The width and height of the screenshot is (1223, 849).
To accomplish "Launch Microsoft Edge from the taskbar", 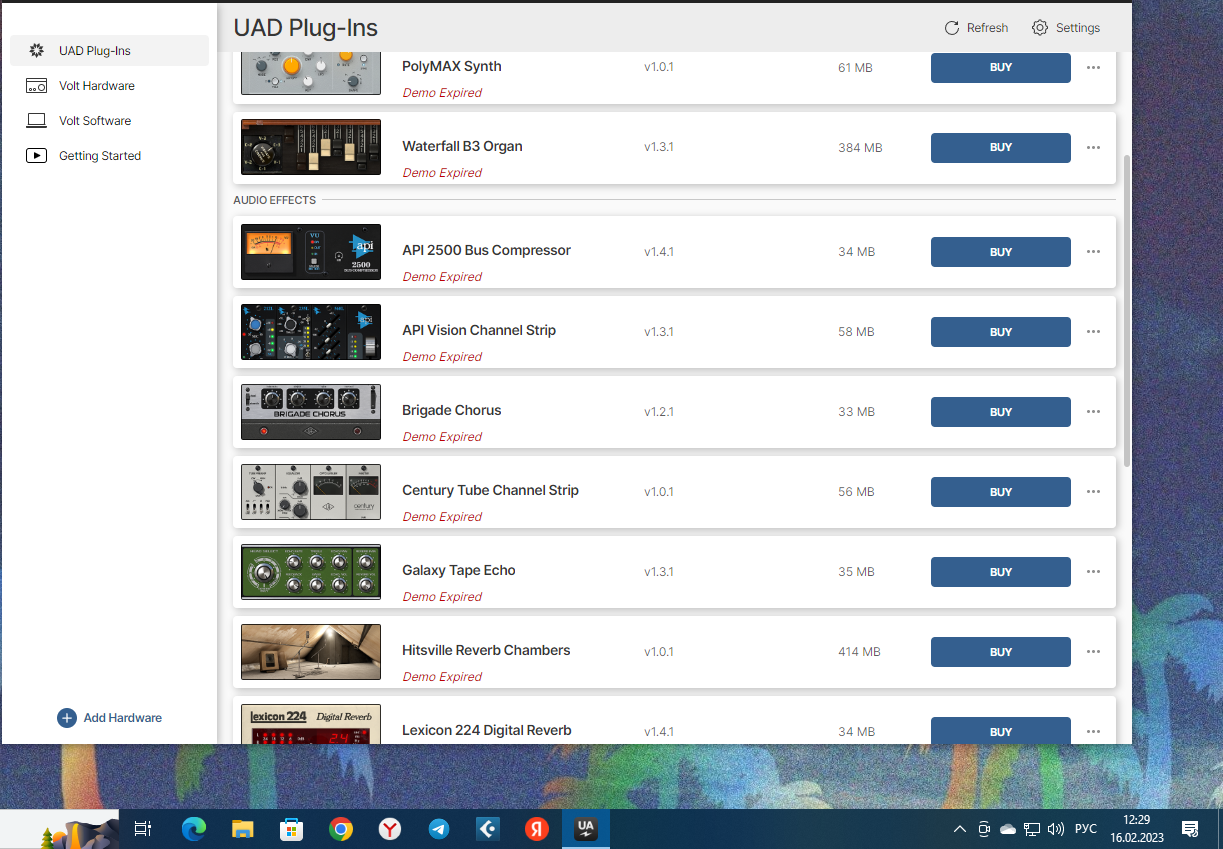I will [194, 829].
